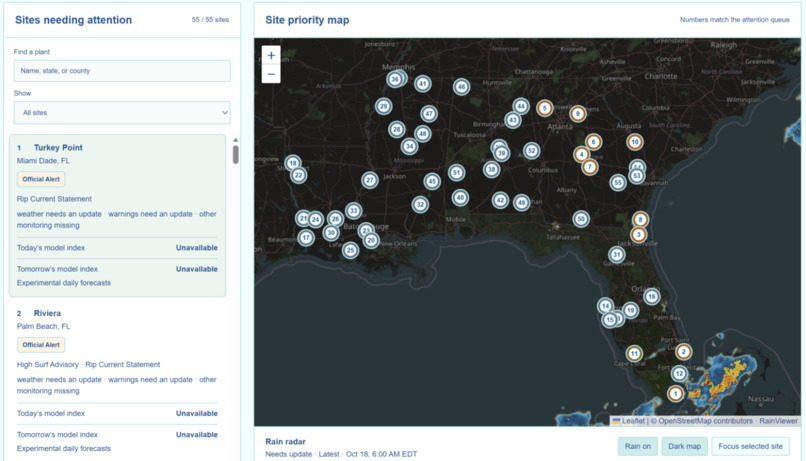This screenshot has height=461, width=806.
Task: Click map marker number 55
Action: [618, 182]
